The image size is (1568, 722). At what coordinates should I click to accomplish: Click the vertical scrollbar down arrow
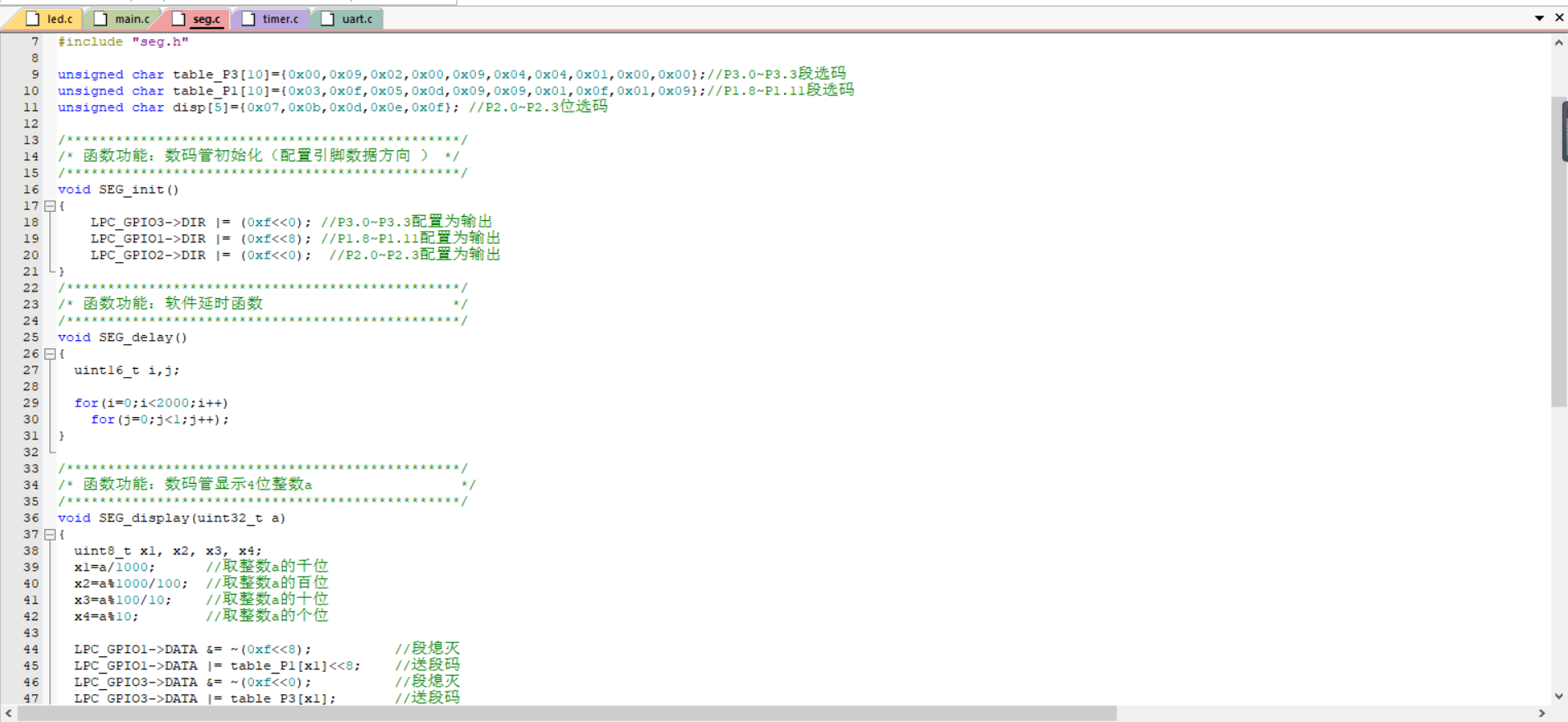(1559, 696)
